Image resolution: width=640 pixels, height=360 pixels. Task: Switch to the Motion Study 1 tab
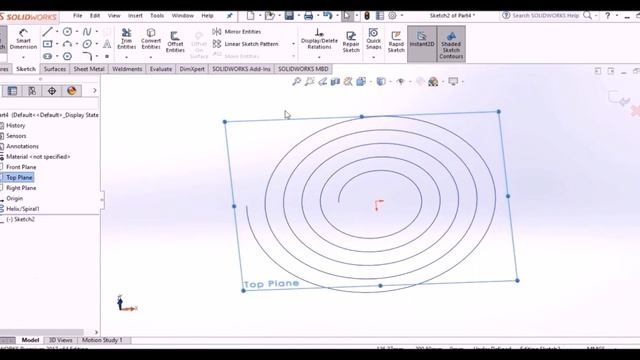coord(102,340)
